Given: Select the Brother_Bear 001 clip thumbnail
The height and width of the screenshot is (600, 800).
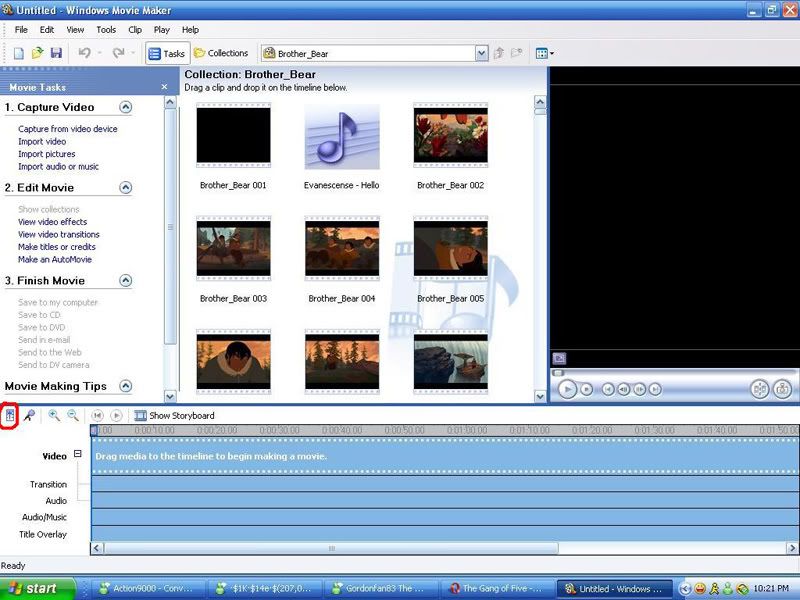Looking at the screenshot, I should (233, 136).
